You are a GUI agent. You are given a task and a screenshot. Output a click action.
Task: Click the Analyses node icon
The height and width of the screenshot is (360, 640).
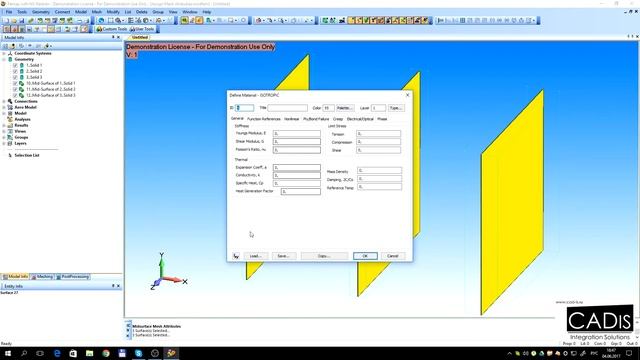10,119
